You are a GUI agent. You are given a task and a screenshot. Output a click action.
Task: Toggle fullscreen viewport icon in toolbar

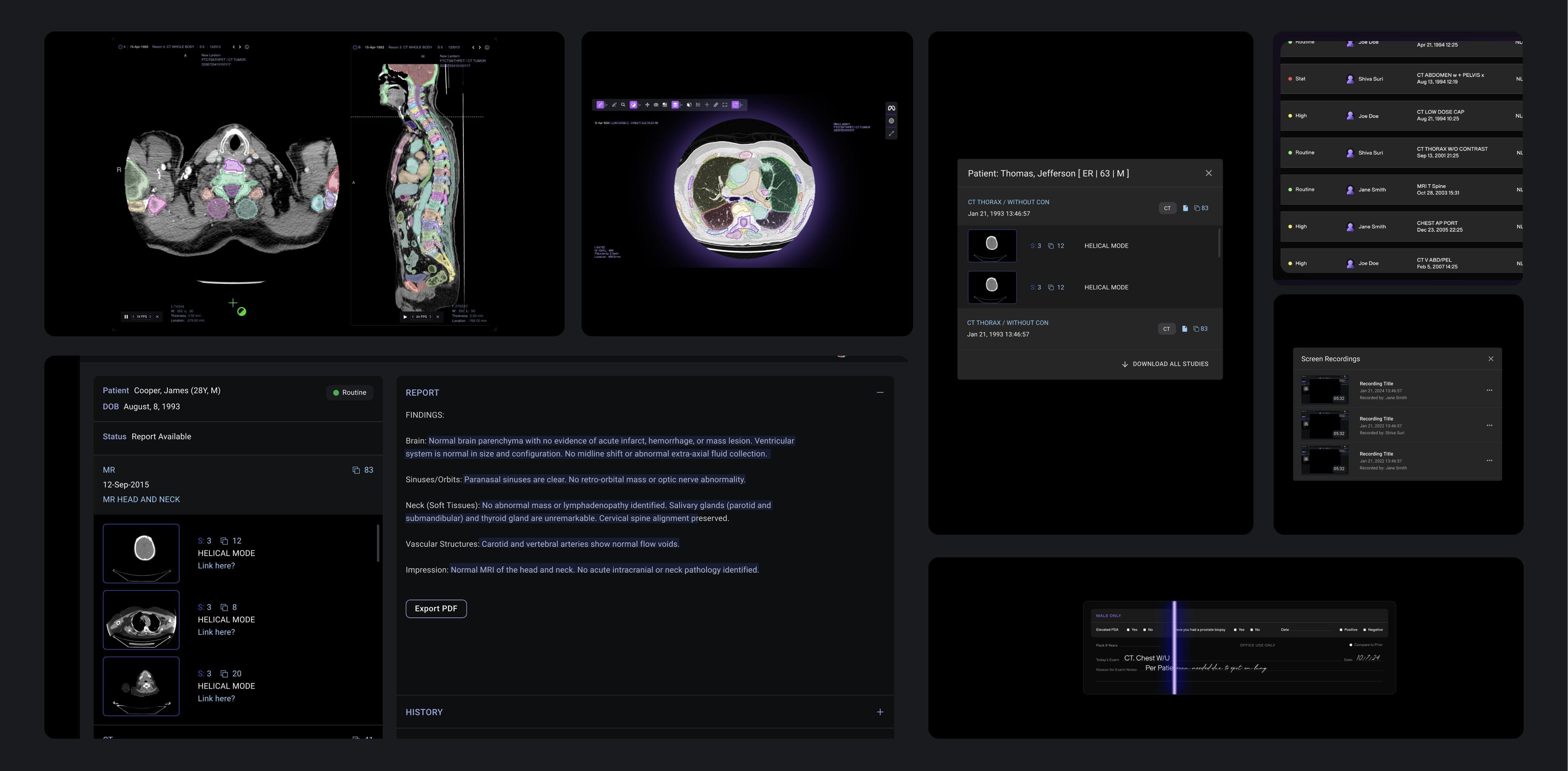pos(725,105)
